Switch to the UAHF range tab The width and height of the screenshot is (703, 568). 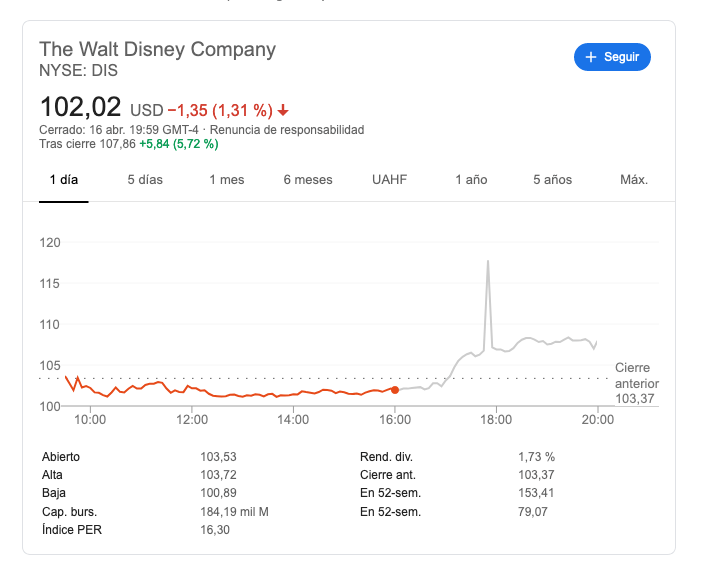pyautogui.click(x=390, y=180)
